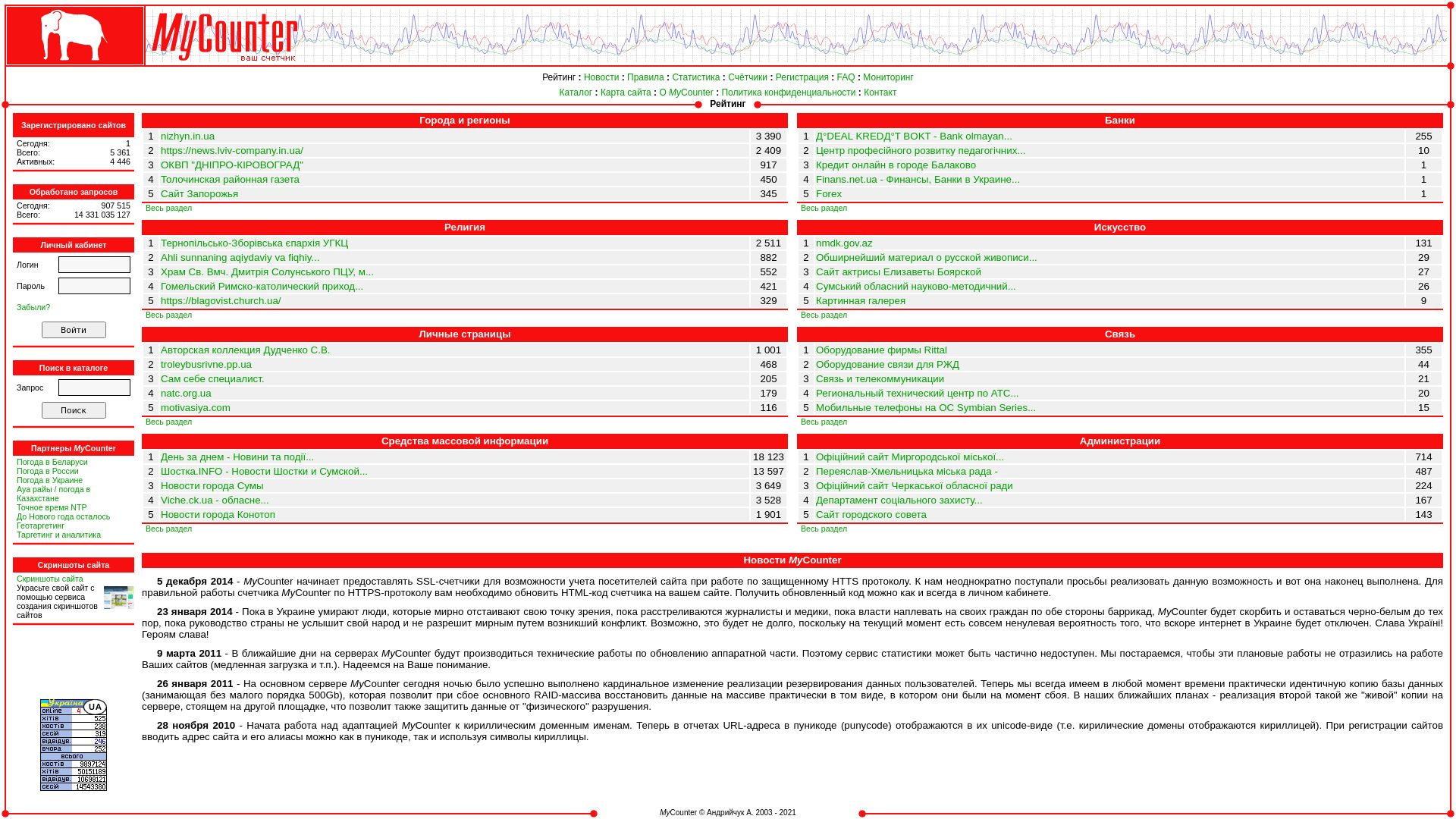Open the Viche.ck.ua link

tap(215, 500)
